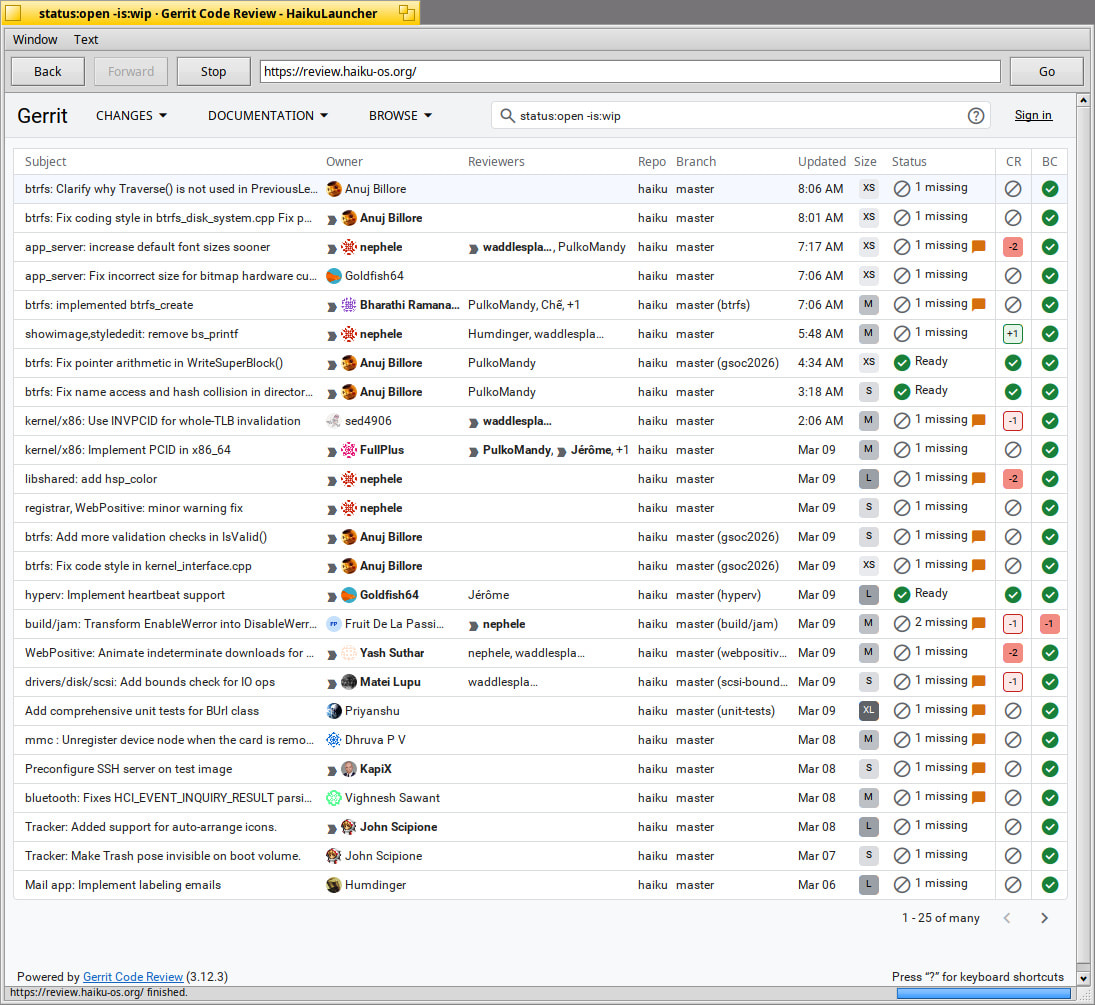
Task: Click the search help question mark icon
Action: [976, 116]
